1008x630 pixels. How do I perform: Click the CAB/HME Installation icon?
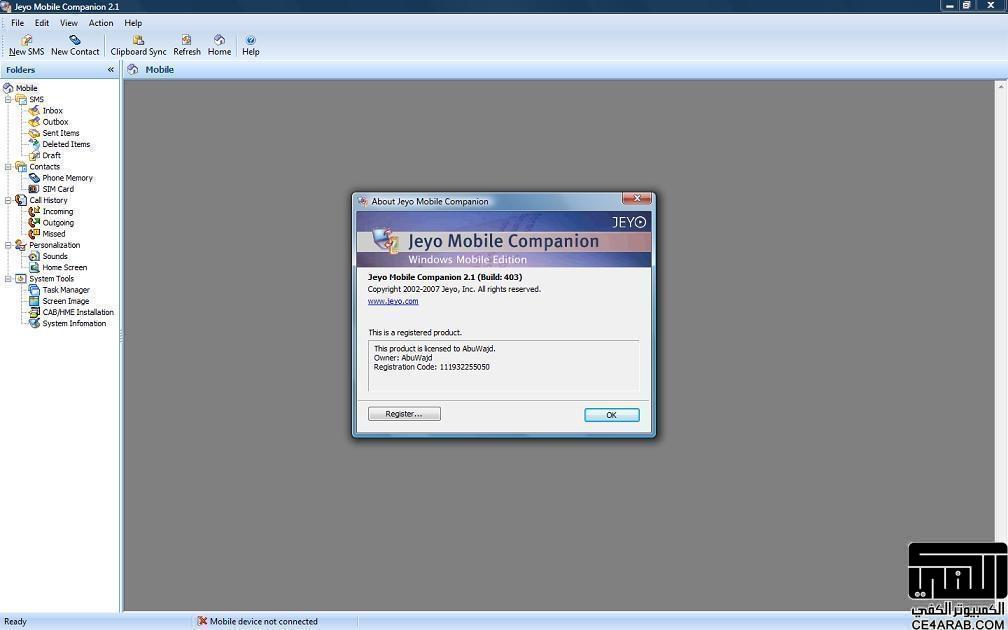34,312
